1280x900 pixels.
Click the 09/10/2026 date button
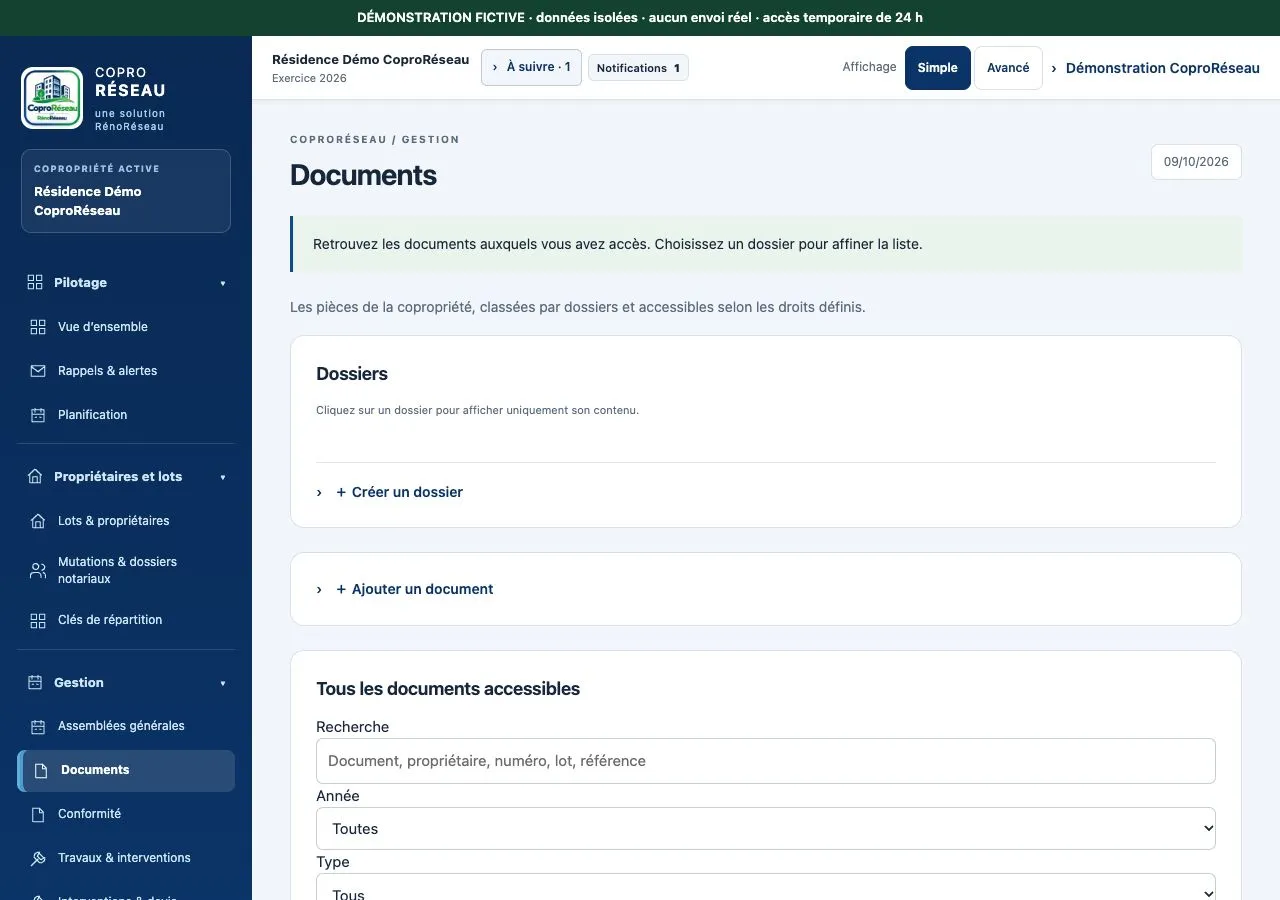[x=1196, y=162]
